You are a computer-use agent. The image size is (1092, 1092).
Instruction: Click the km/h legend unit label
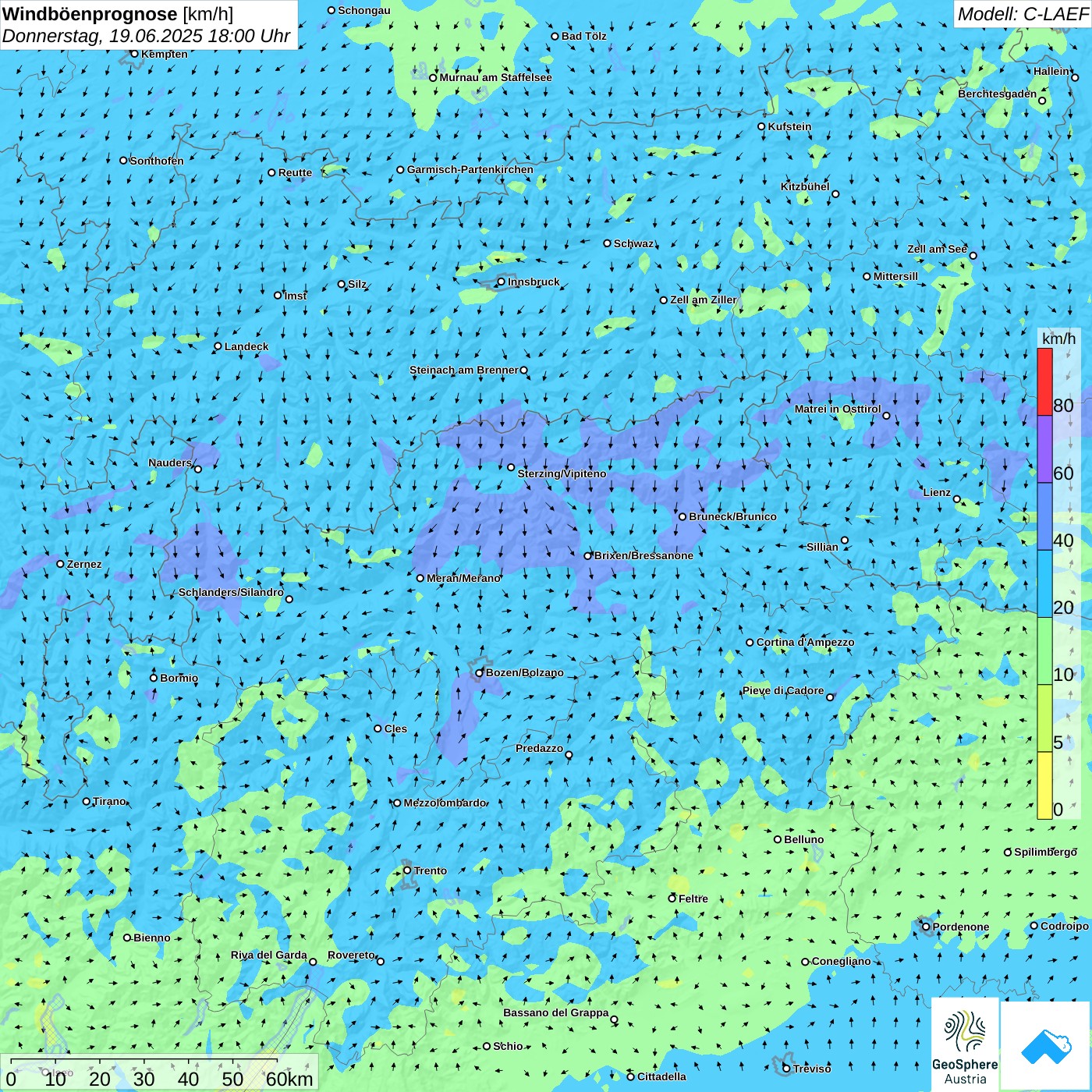(x=1058, y=338)
